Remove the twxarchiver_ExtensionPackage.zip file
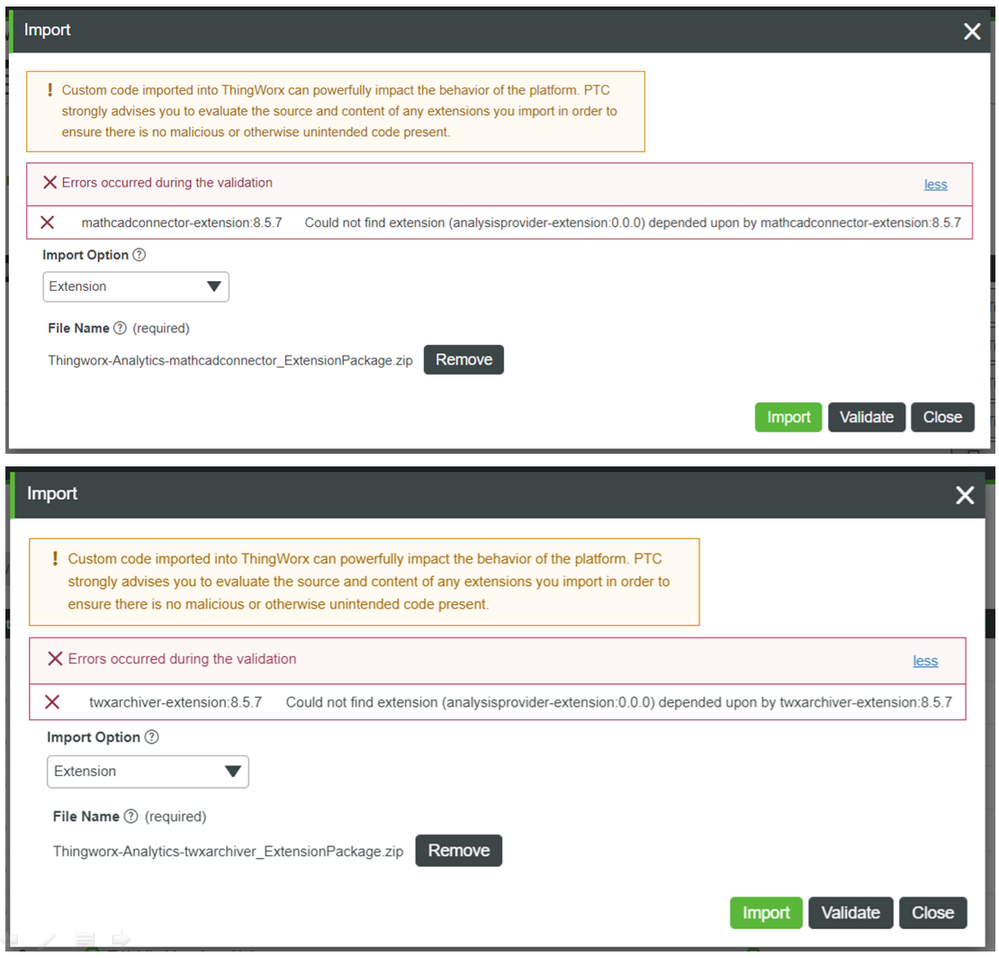Image resolution: width=999 pixels, height=958 pixels. pos(458,851)
